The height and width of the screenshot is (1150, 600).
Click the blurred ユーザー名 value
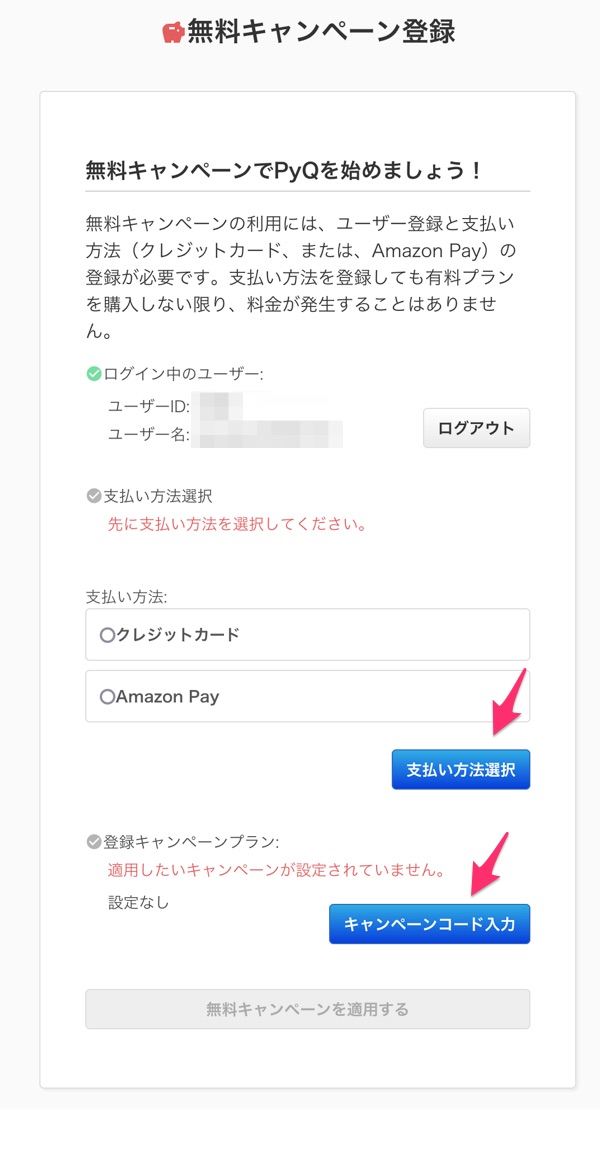coord(270,434)
